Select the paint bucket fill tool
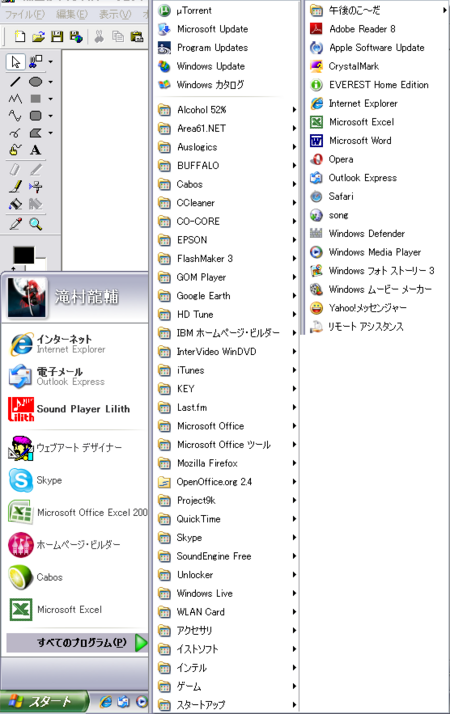Image resolution: width=450 pixels, height=714 pixels. [x=15, y=204]
